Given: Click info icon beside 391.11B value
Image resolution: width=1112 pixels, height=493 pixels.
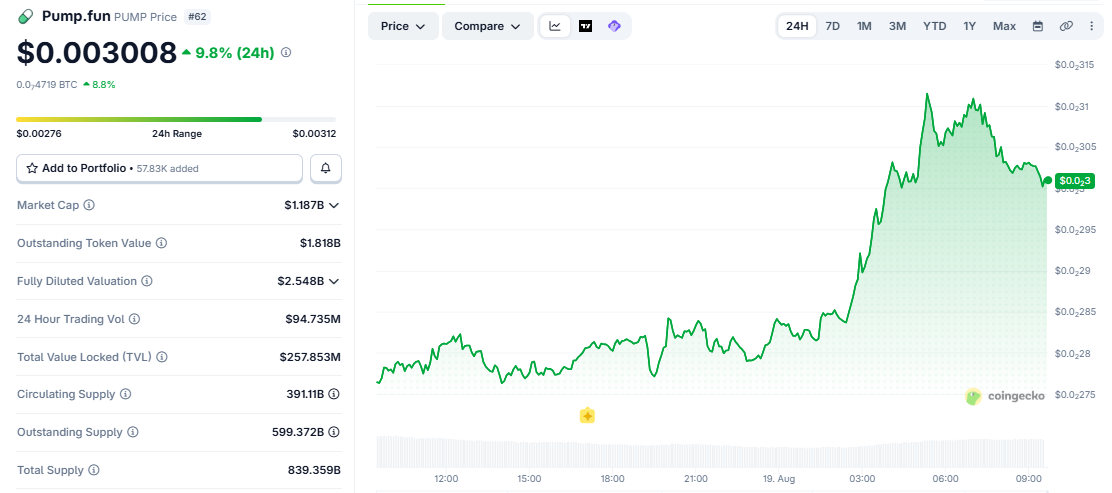Looking at the screenshot, I should (334, 394).
